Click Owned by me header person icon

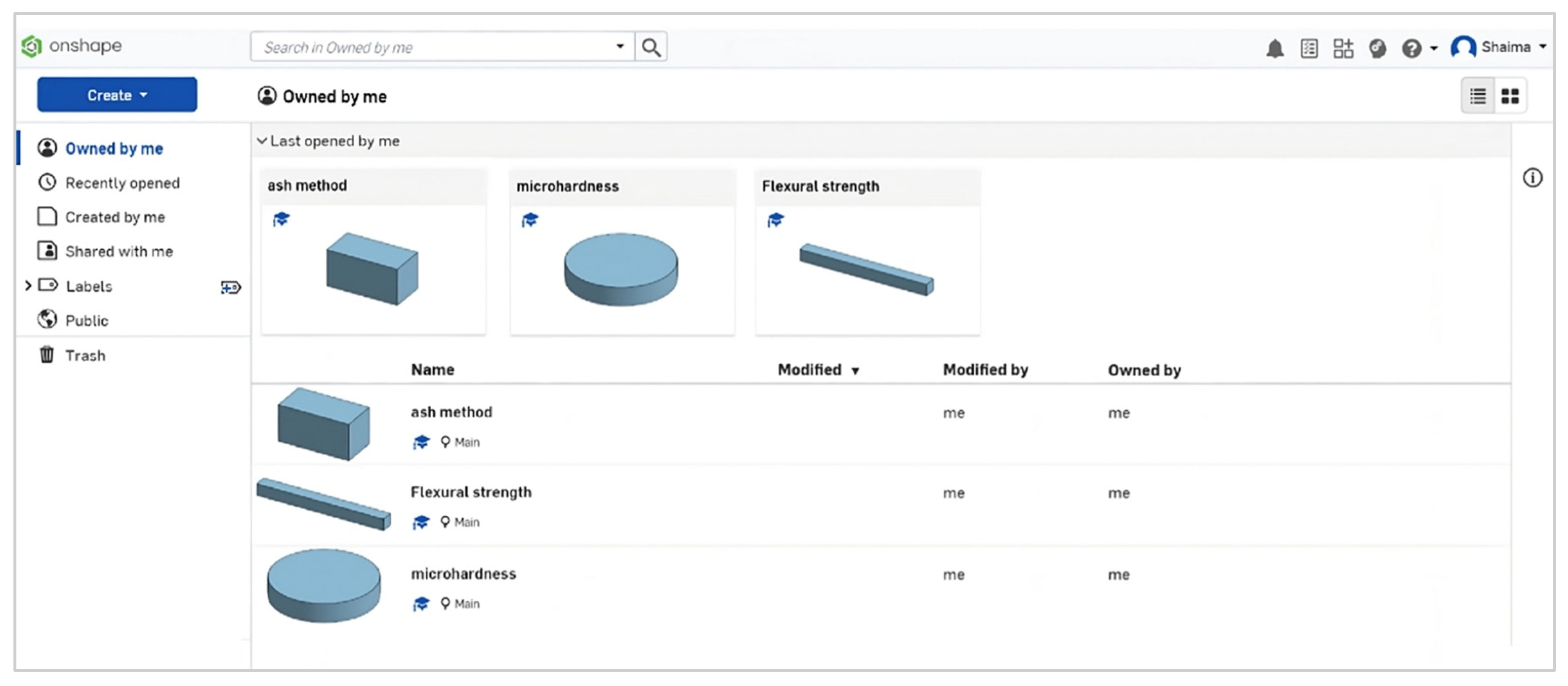pos(266,95)
